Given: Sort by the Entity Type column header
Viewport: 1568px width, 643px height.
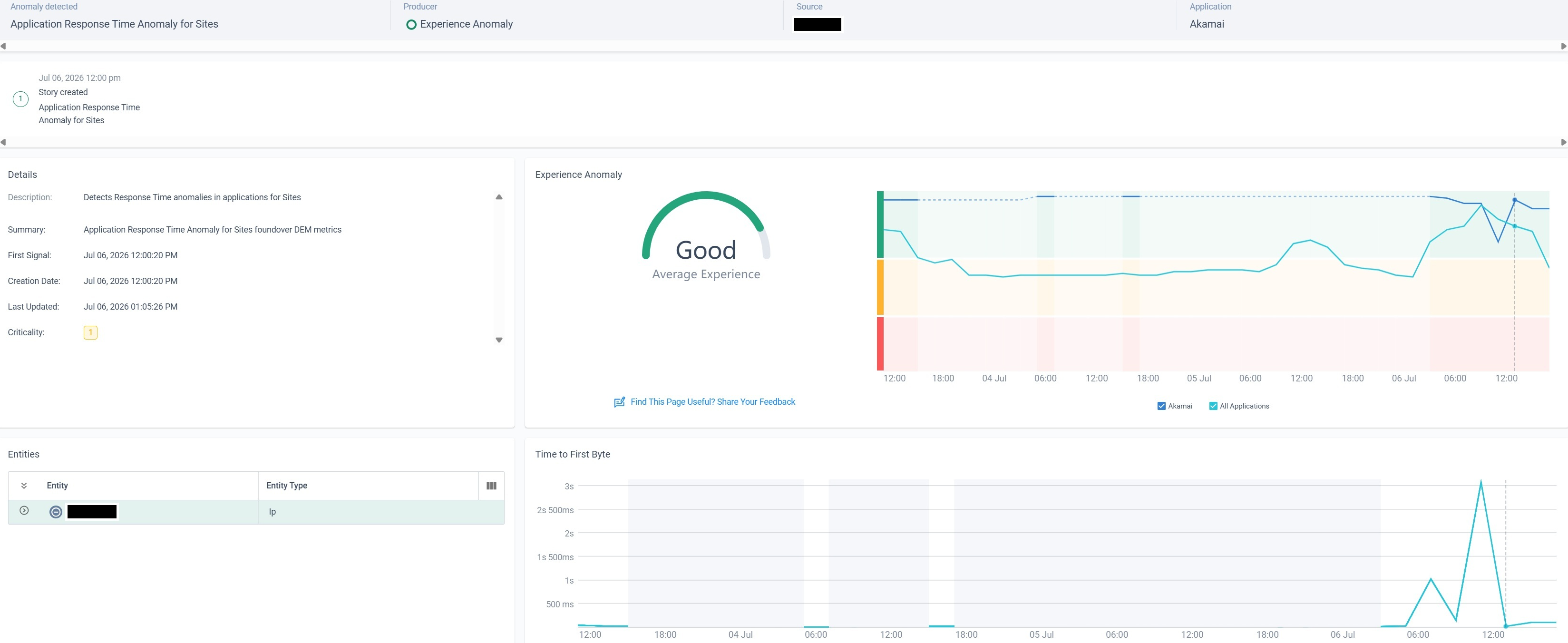Looking at the screenshot, I should coord(287,486).
